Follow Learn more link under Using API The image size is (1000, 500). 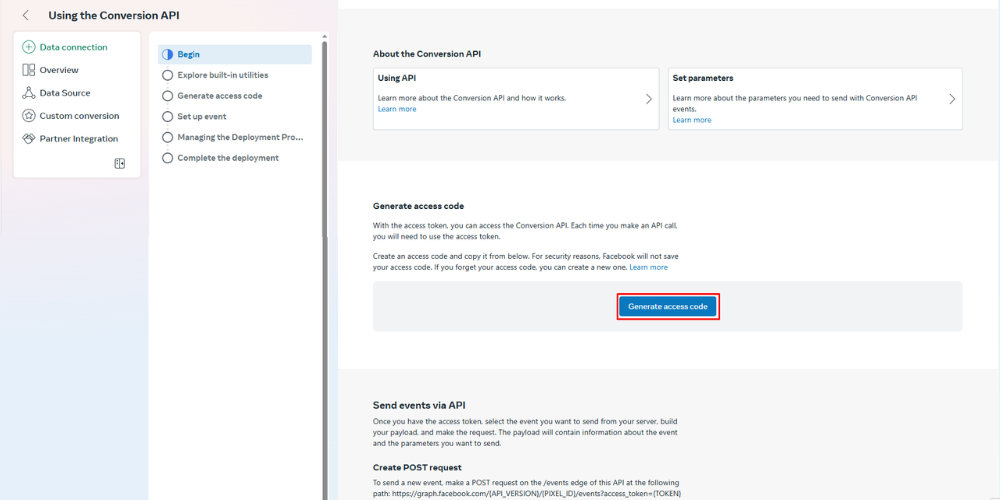[x=397, y=109]
